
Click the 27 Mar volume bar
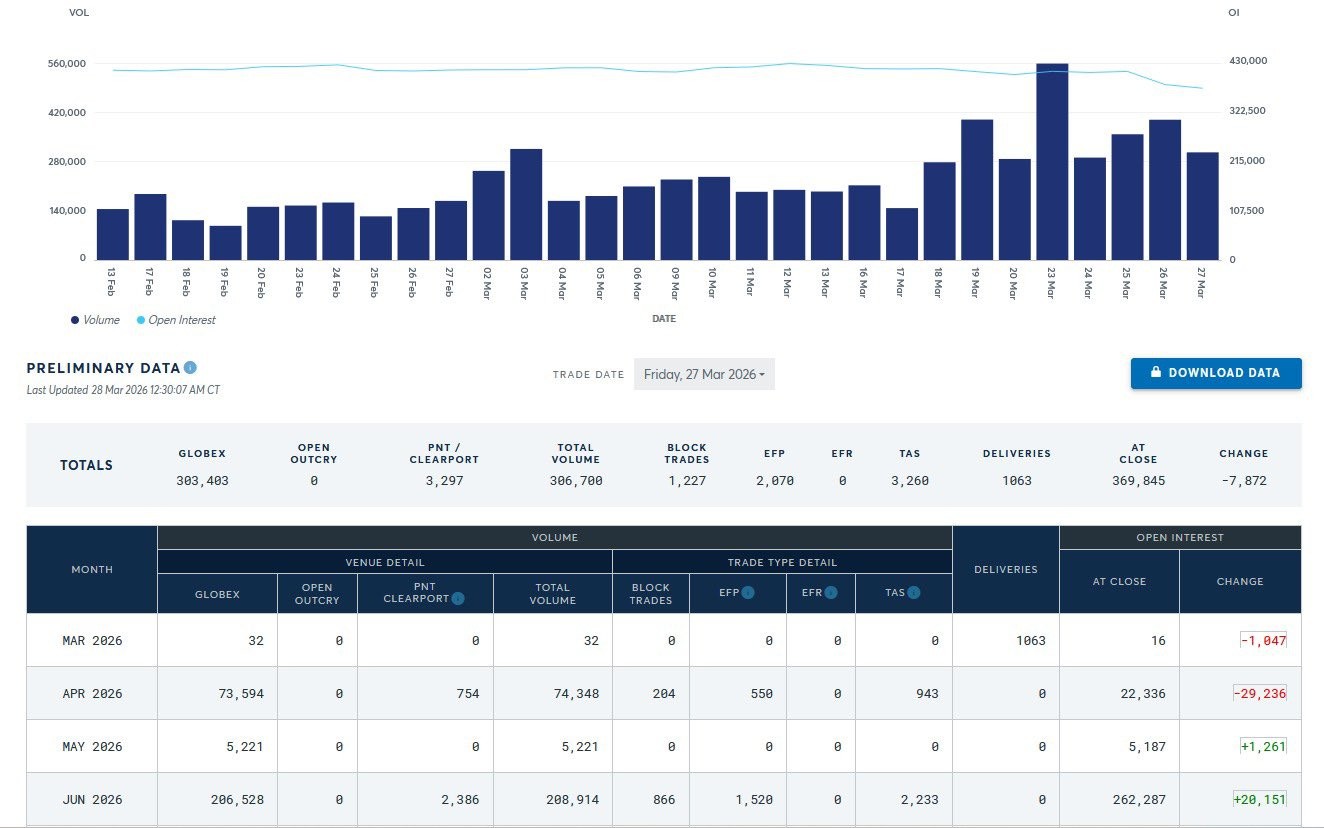tap(1202, 206)
